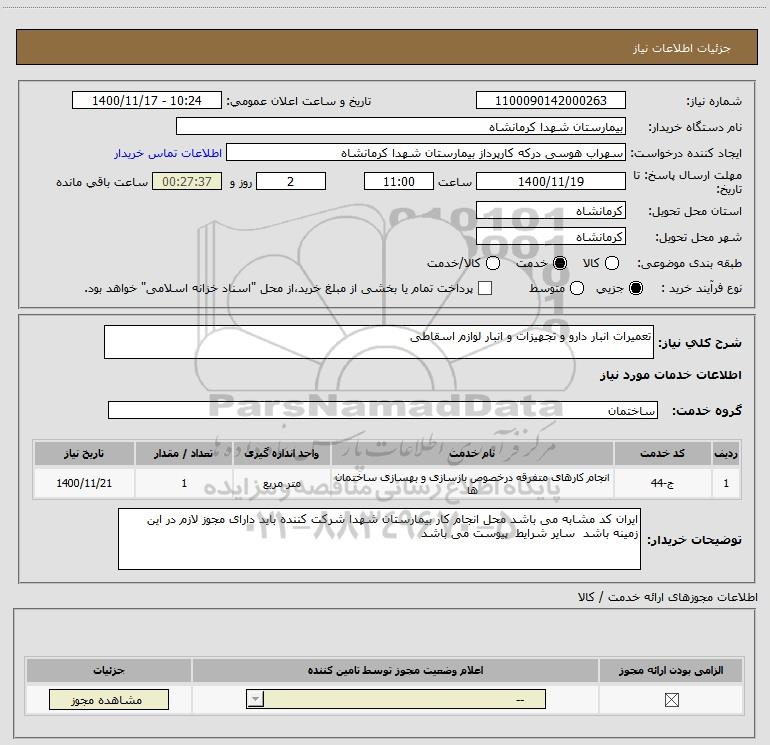
Task: Click the remaining days field showing 2
Action: point(291,181)
